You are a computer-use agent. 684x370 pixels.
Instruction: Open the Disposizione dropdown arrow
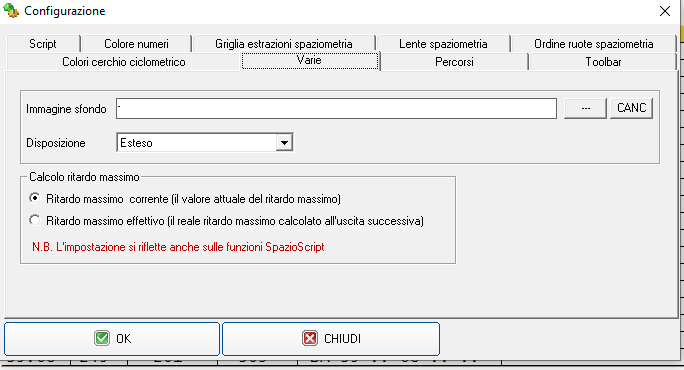(284, 143)
